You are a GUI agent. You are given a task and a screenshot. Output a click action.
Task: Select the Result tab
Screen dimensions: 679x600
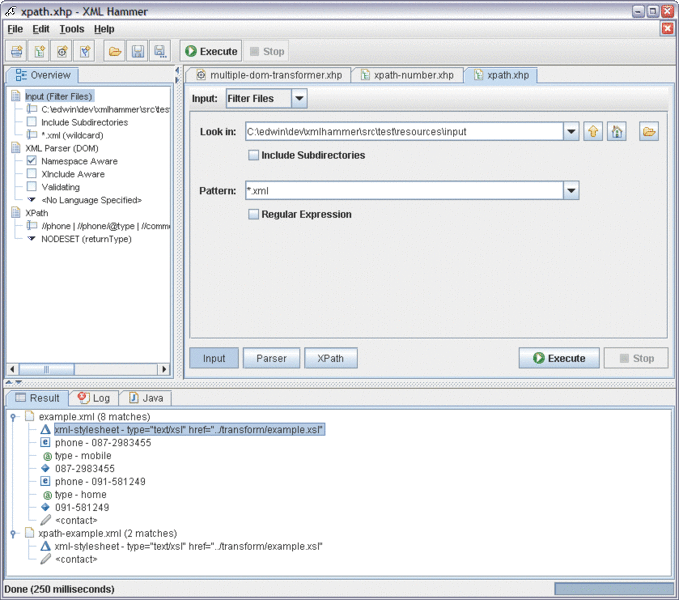37,398
